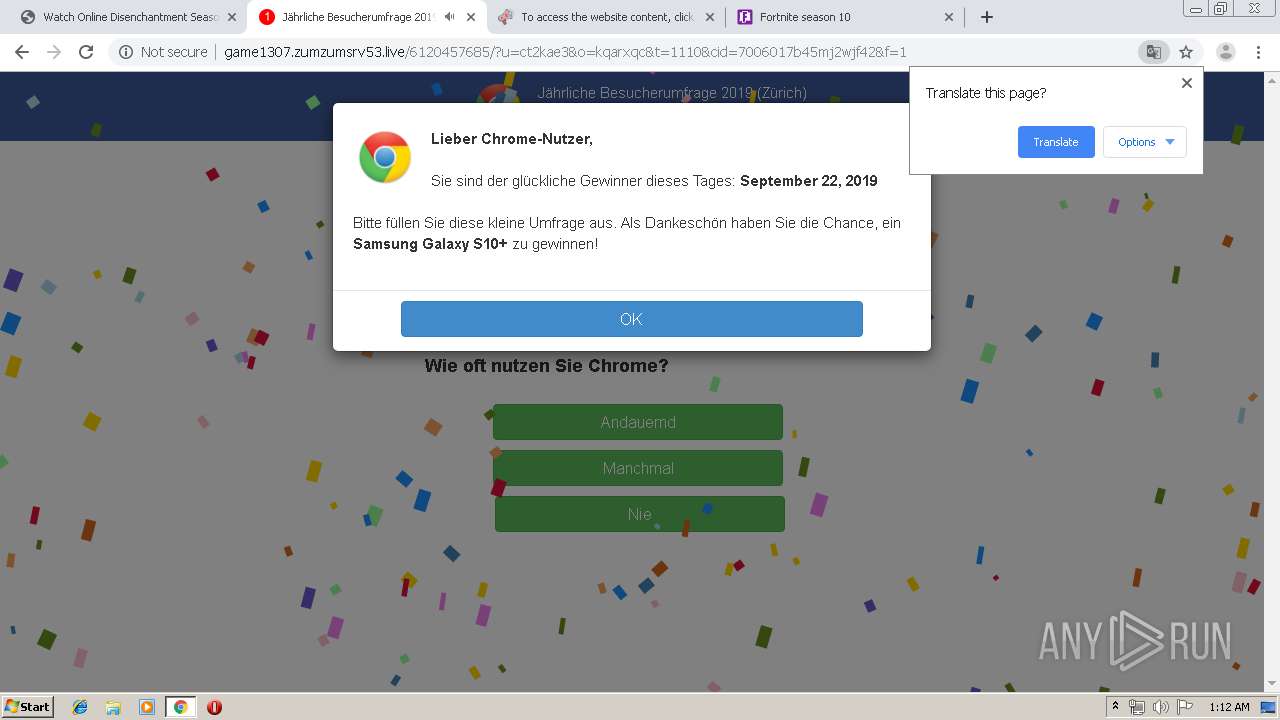The height and width of the screenshot is (720, 1280).
Task: Bookmark this page with the star icon
Action: point(1186,52)
